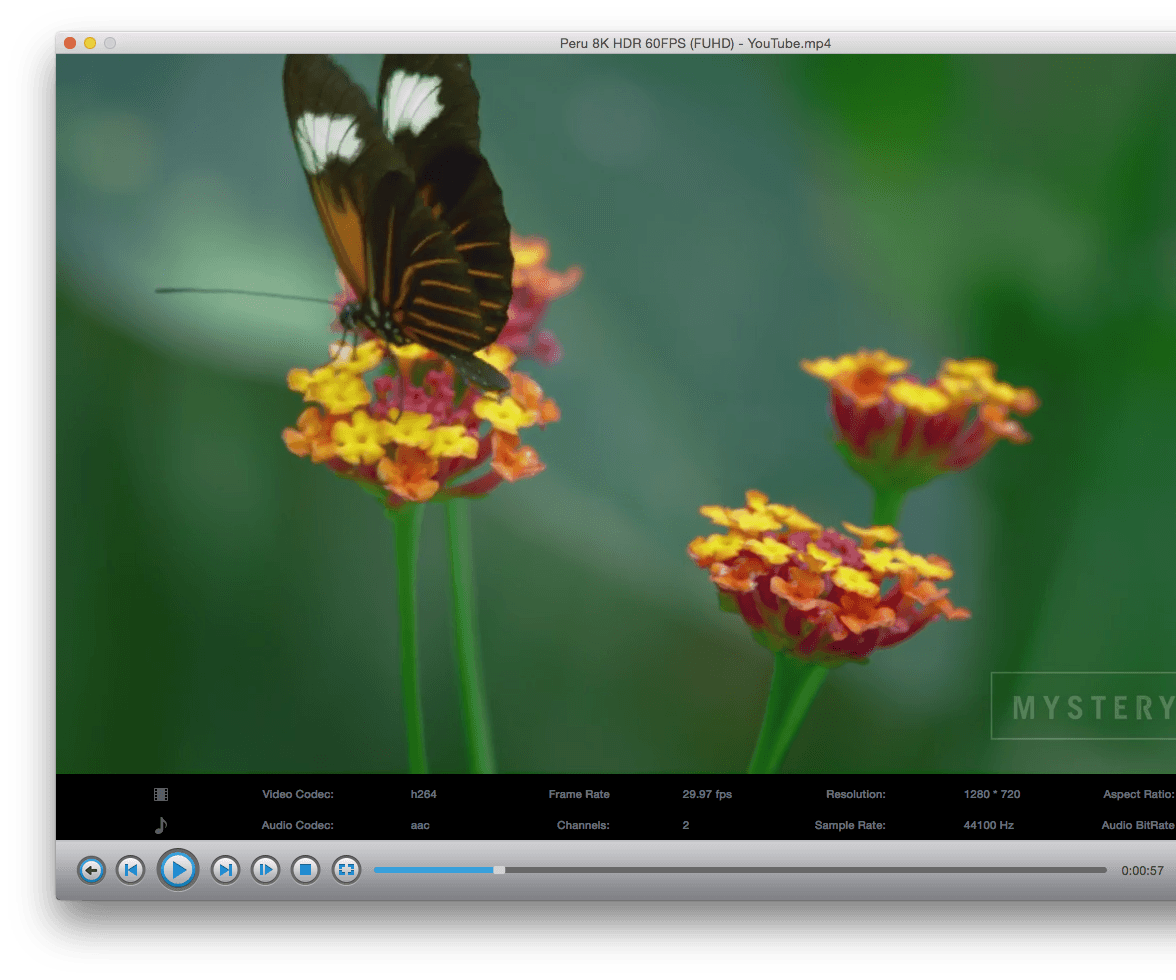Click the playhead knob on the timeline
The width and height of the screenshot is (1176, 980).
(498, 870)
